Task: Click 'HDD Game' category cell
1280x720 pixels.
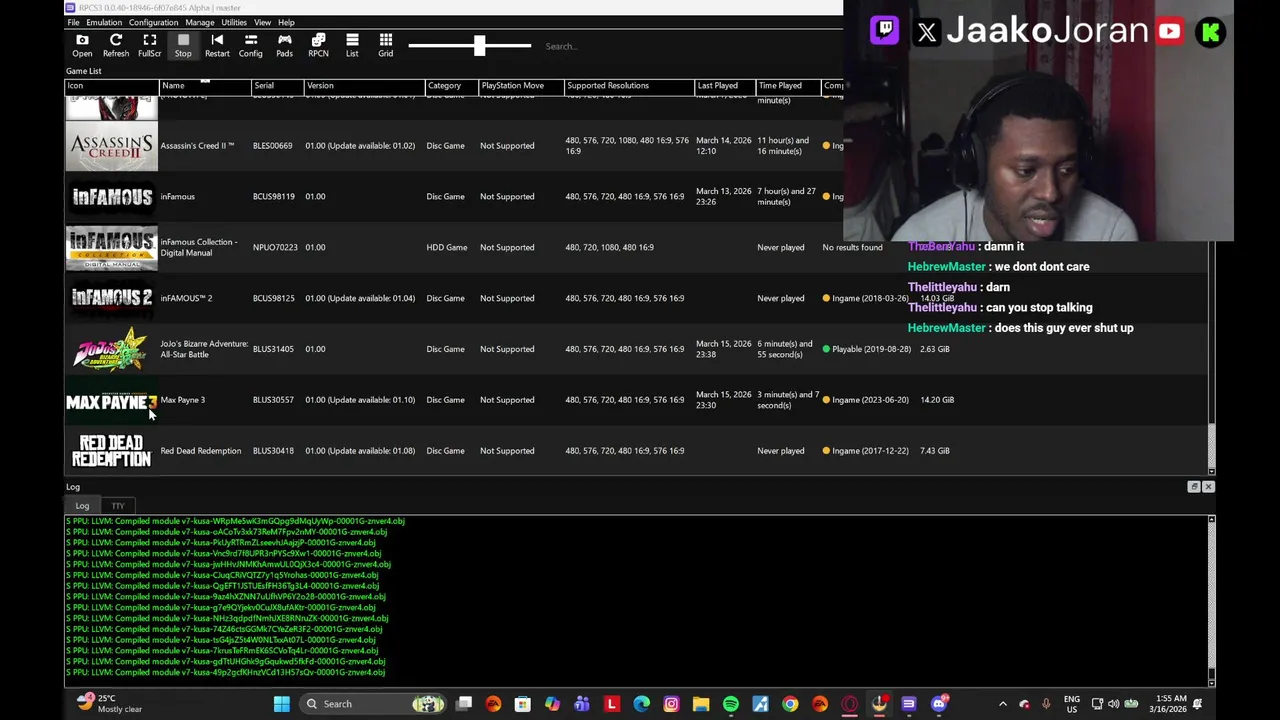Action: (447, 247)
